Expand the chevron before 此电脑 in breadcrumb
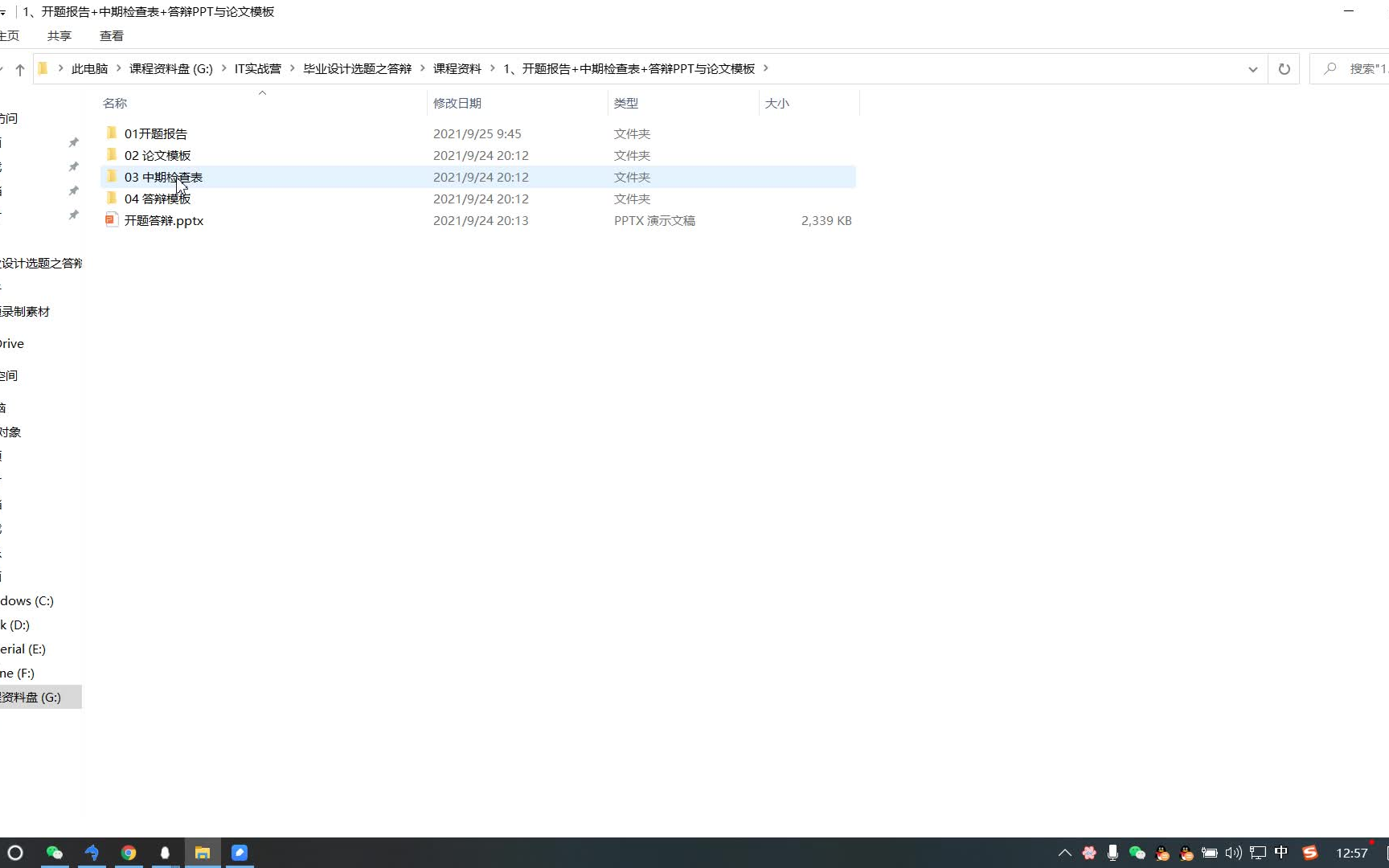The height and width of the screenshot is (868, 1389). (x=60, y=68)
